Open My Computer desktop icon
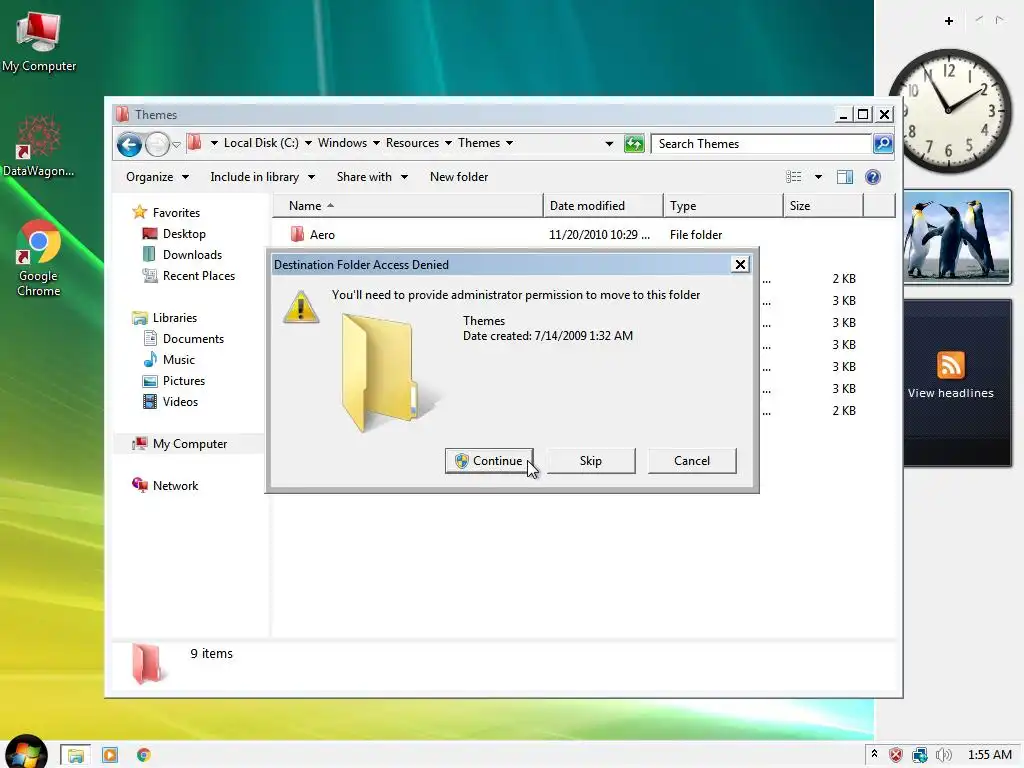The height and width of the screenshot is (768, 1024). click(x=39, y=42)
